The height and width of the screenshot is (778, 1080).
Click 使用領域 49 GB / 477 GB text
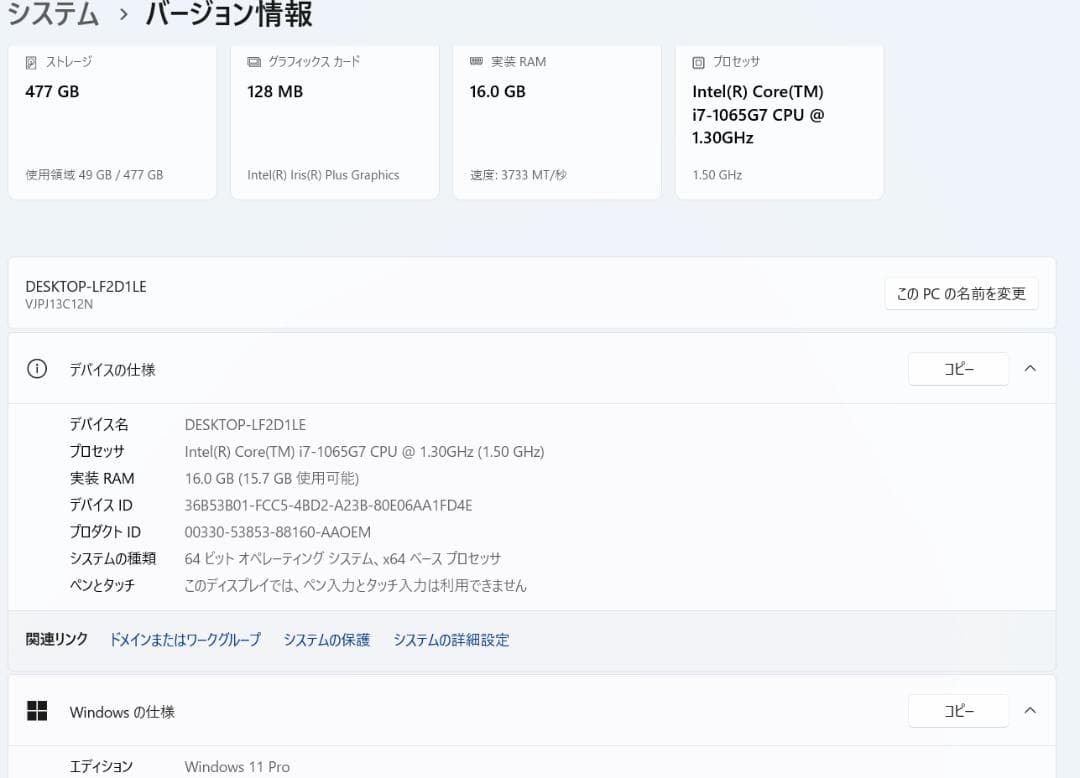[x=94, y=175]
